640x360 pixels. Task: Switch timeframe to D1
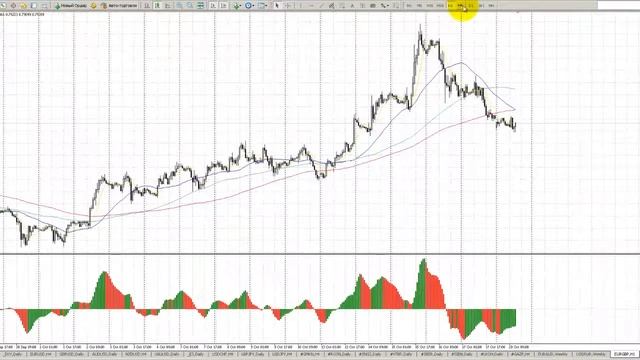(x=471, y=6)
